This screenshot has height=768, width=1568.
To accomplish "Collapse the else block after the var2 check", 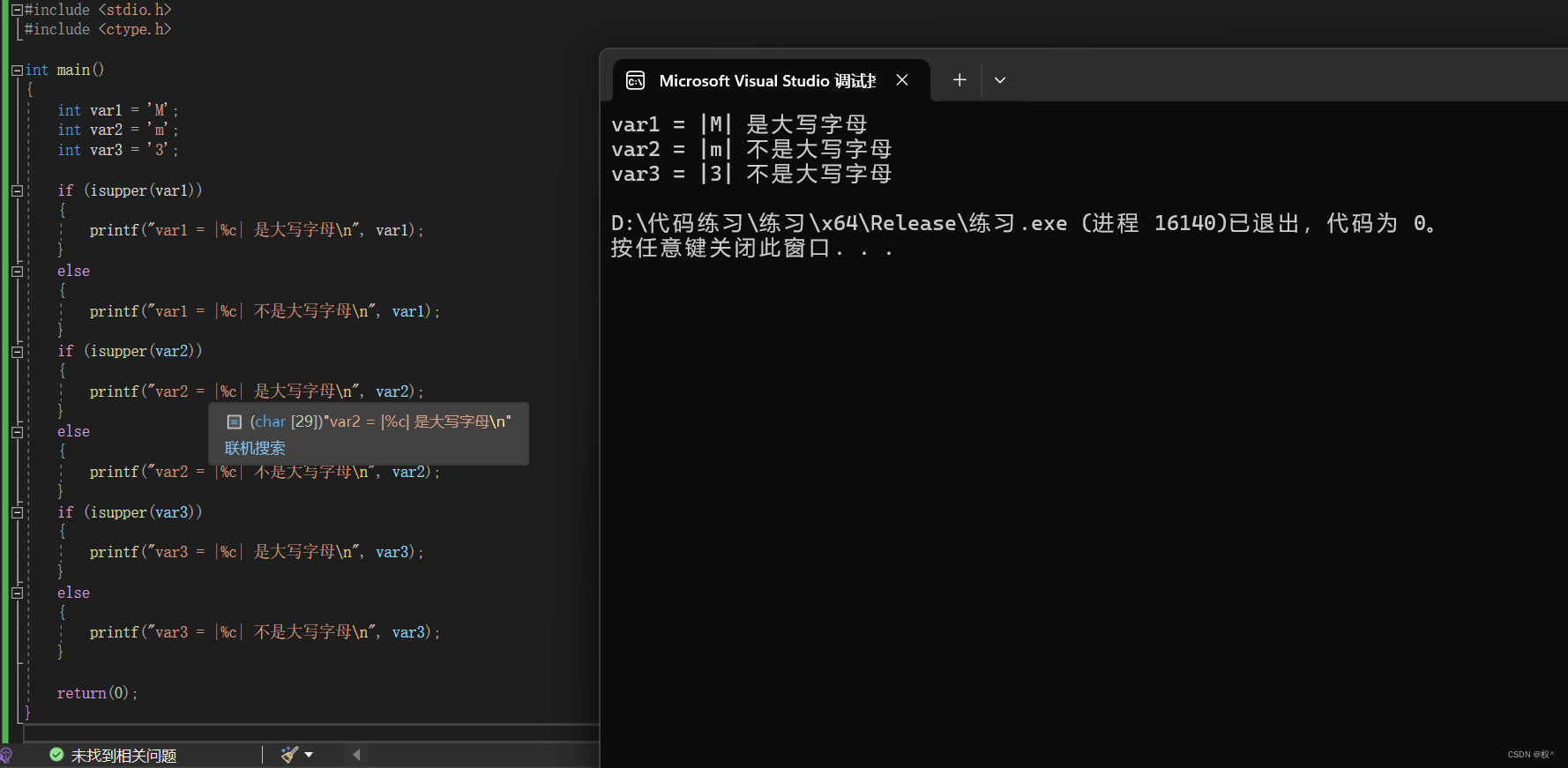I will pyautogui.click(x=17, y=431).
